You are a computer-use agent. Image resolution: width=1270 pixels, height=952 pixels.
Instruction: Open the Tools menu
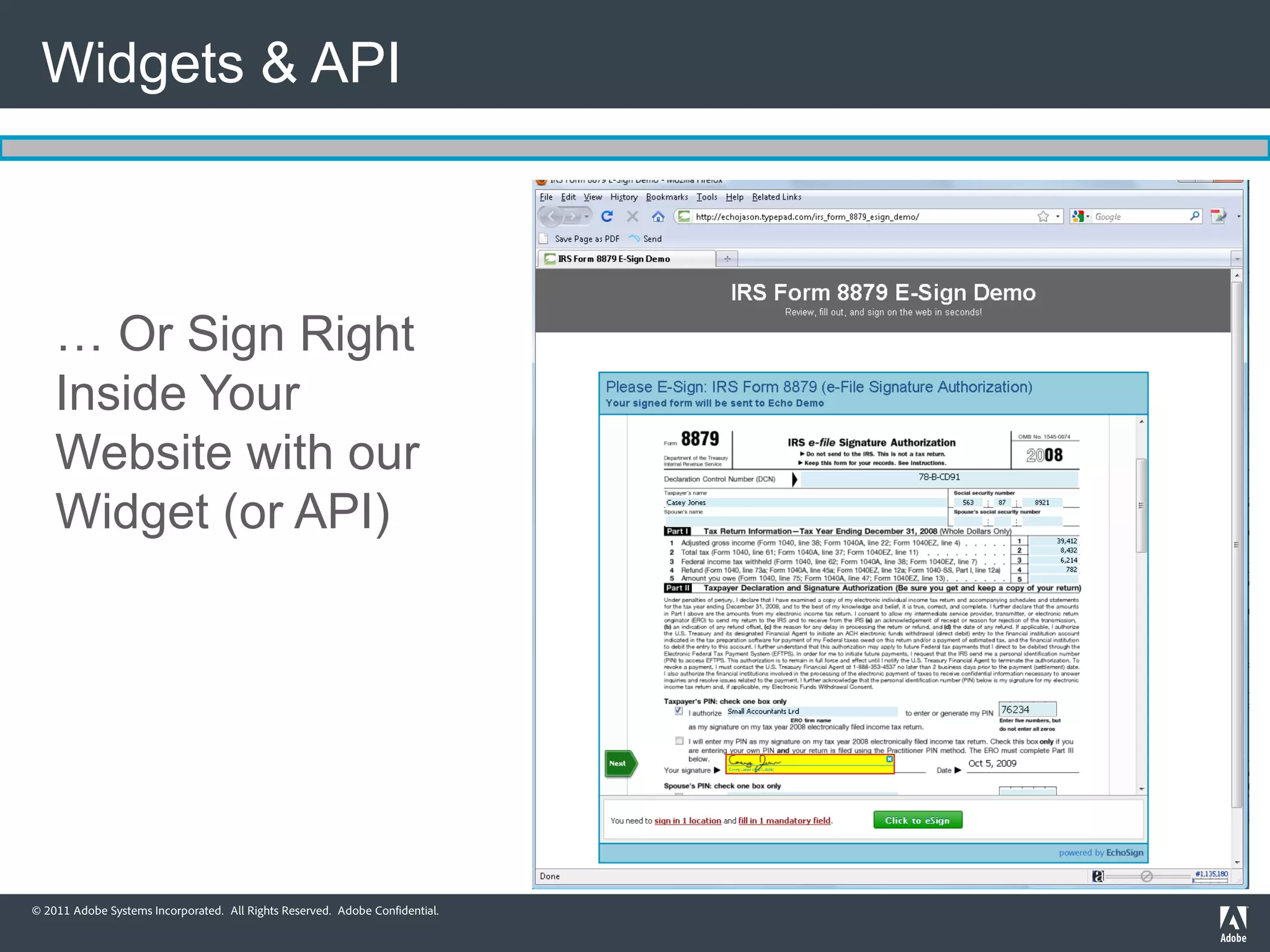click(706, 197)
